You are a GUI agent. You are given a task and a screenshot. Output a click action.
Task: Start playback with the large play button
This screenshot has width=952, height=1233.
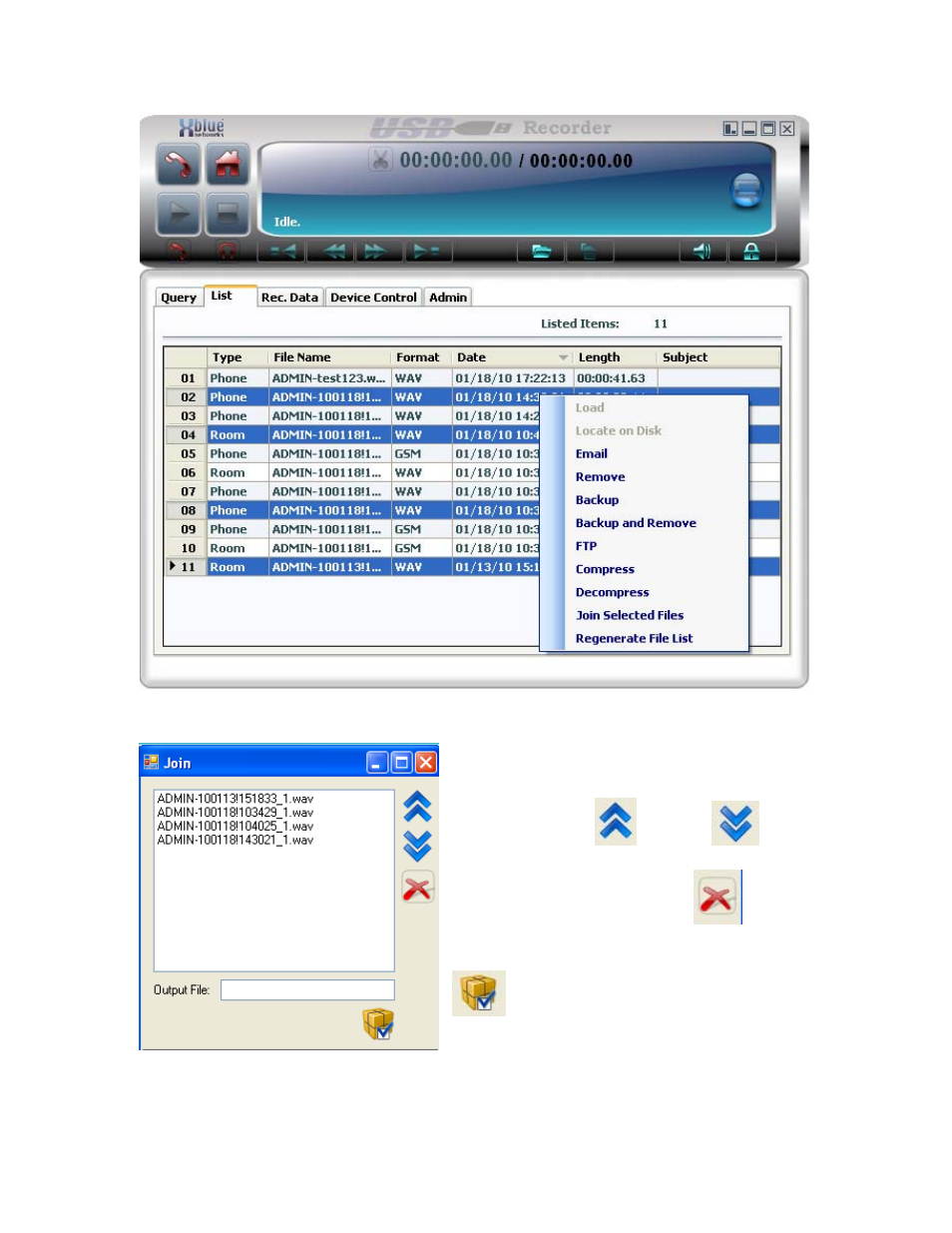click(179, 213)
